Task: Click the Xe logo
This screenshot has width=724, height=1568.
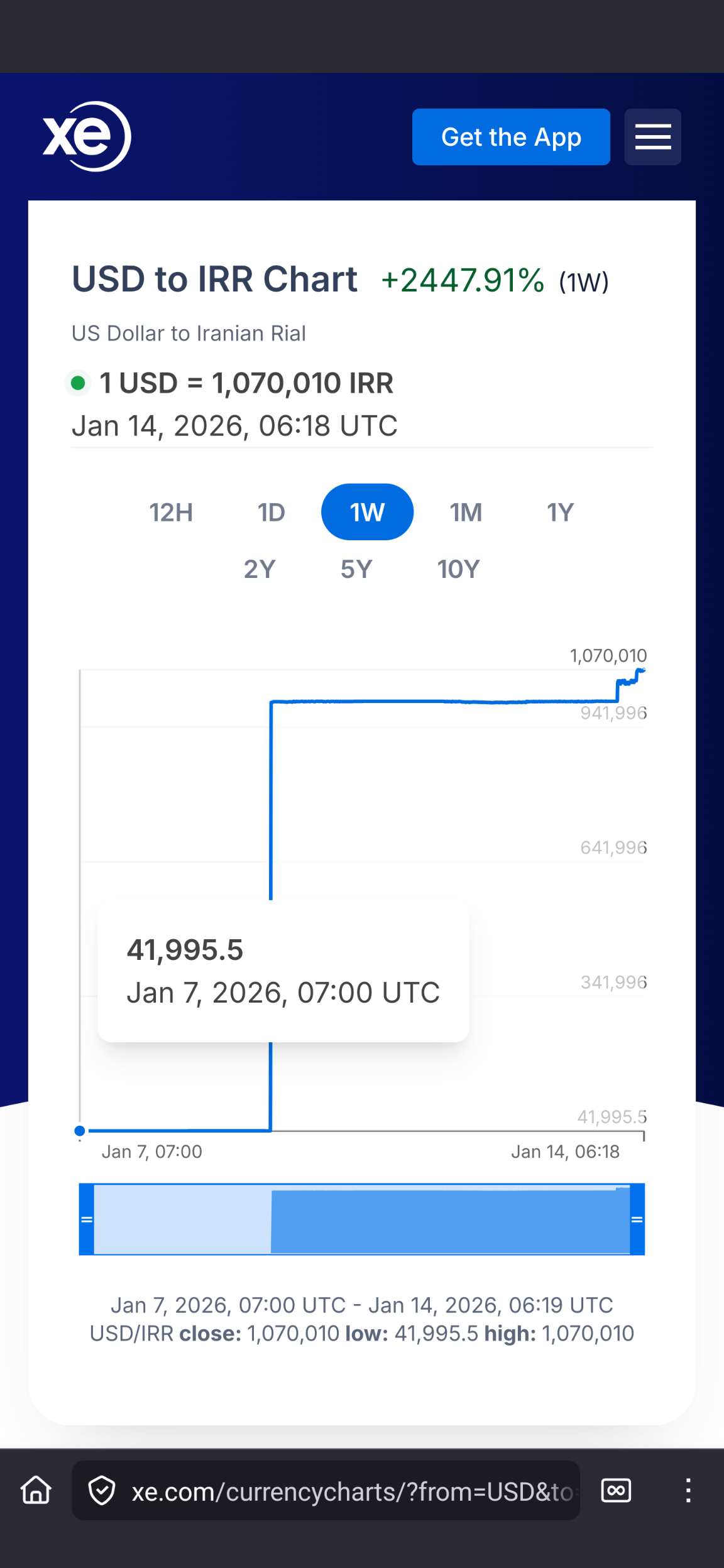Action: (87, 136)
